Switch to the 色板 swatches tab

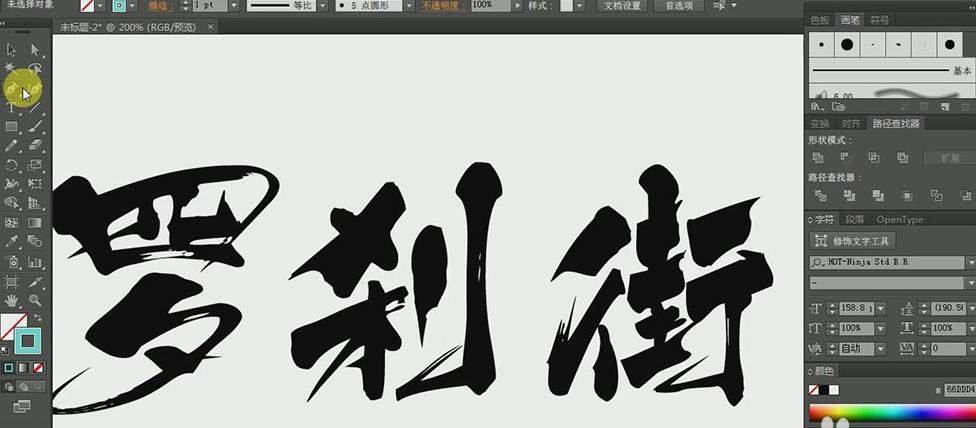tap(820, 20)
